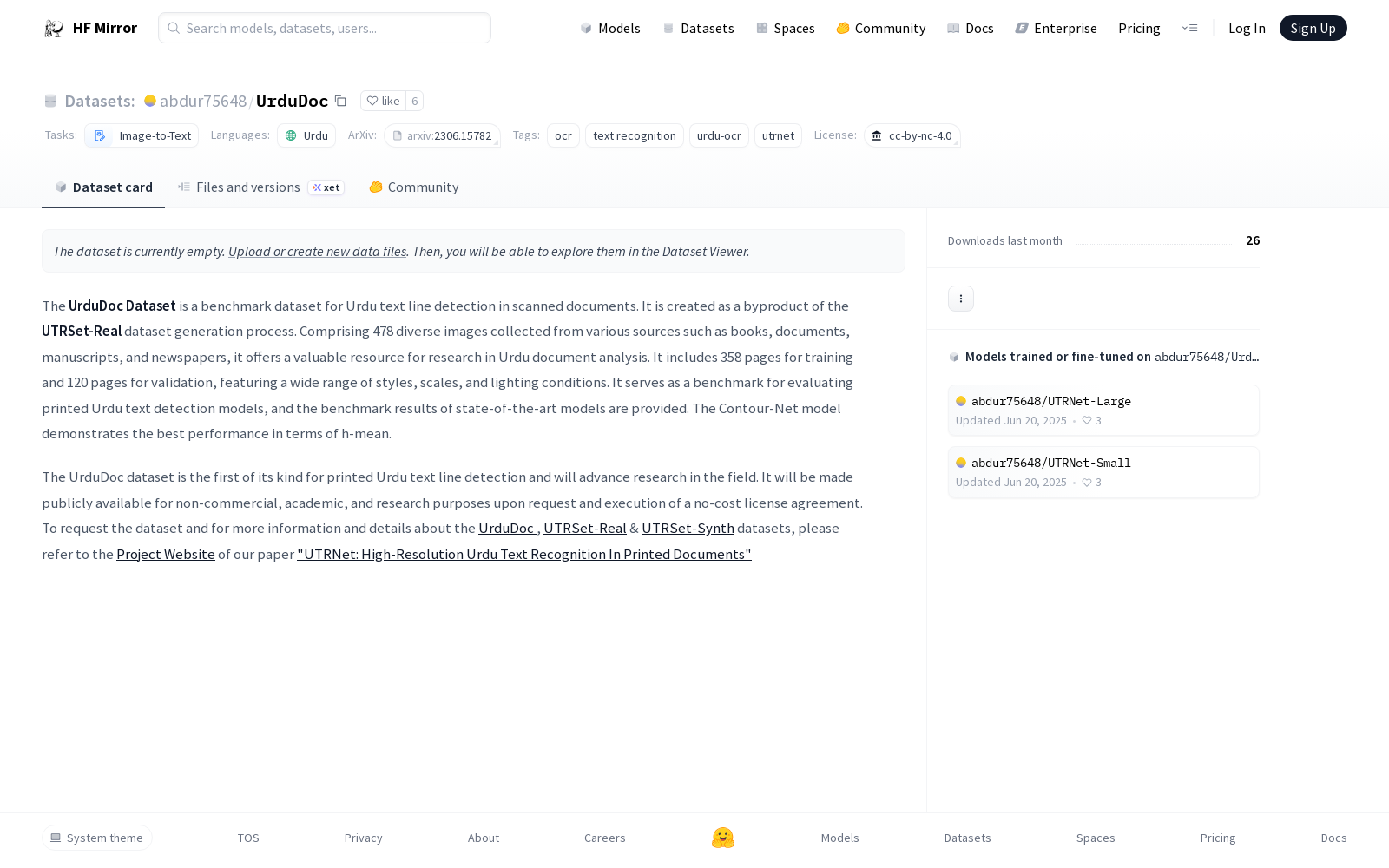Open Docs from the top navigation

[x=971, y=28]
